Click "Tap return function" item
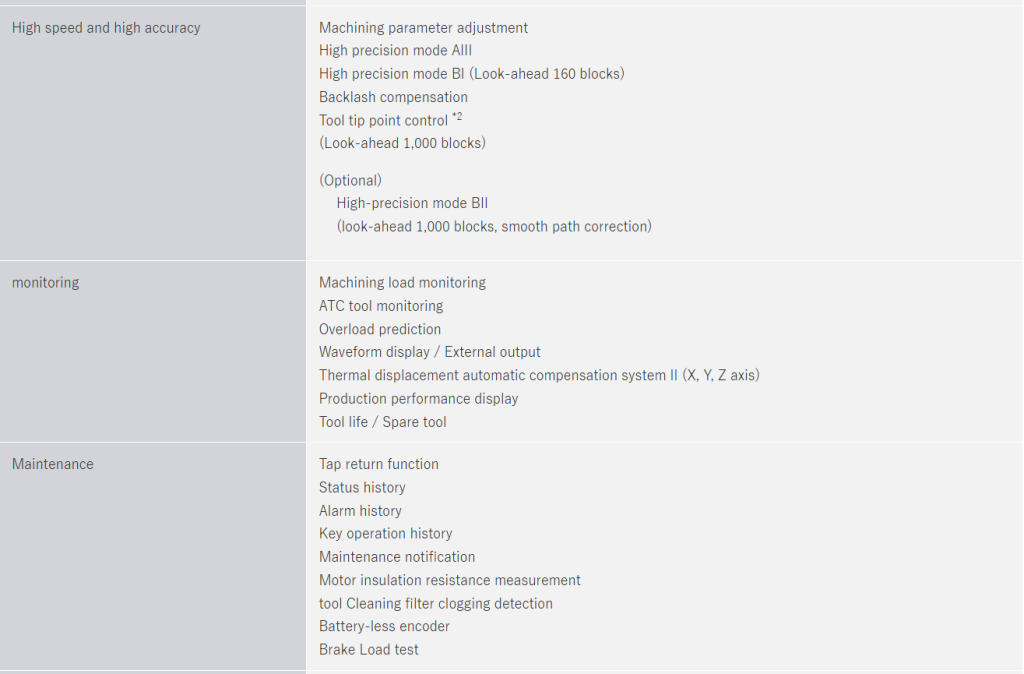The width and height of the screenshot is (1024, 674). click(378, 464)
